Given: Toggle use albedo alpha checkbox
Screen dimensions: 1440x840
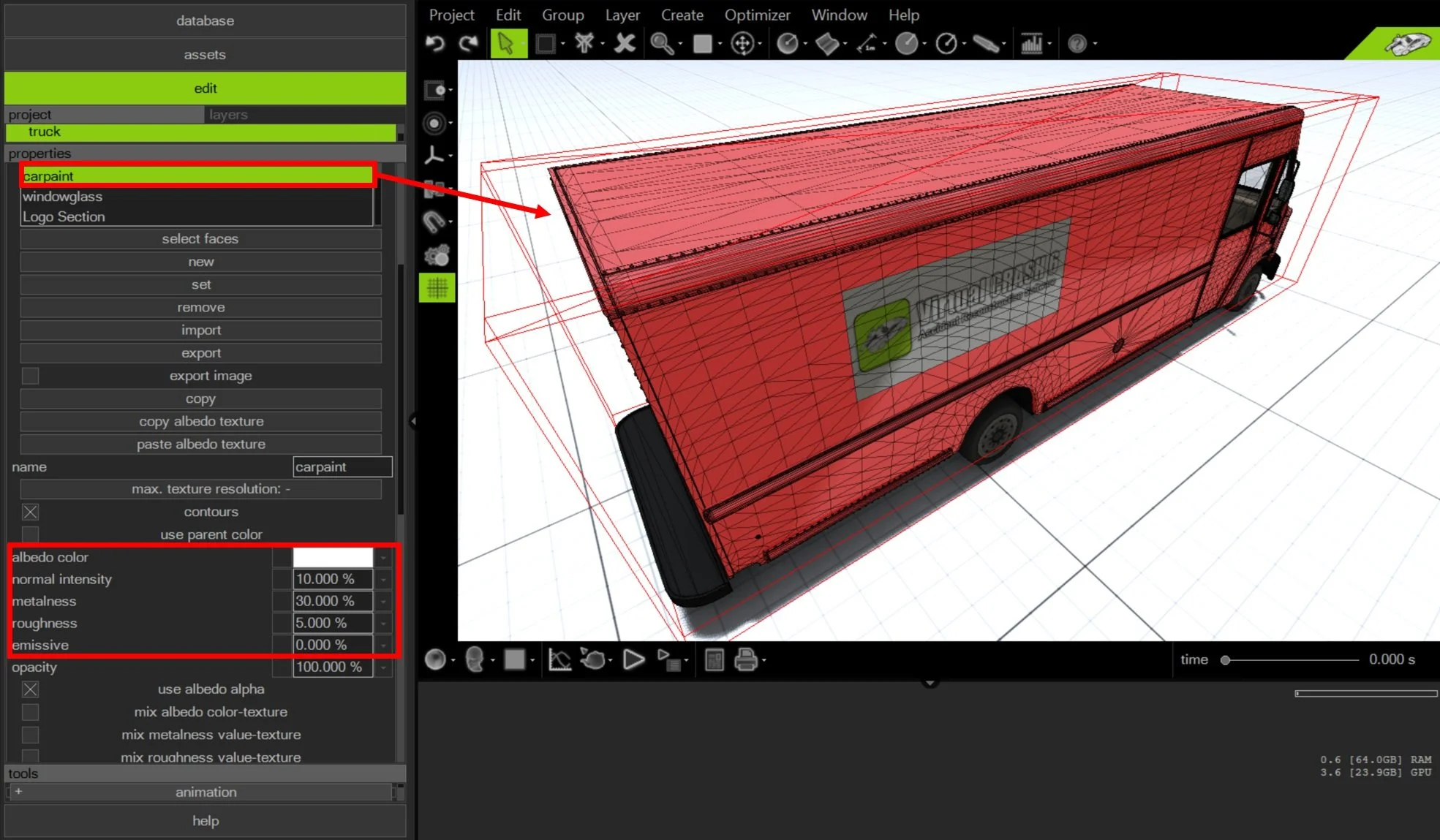Looking at the screenshot, I should (x=31, y=689).
